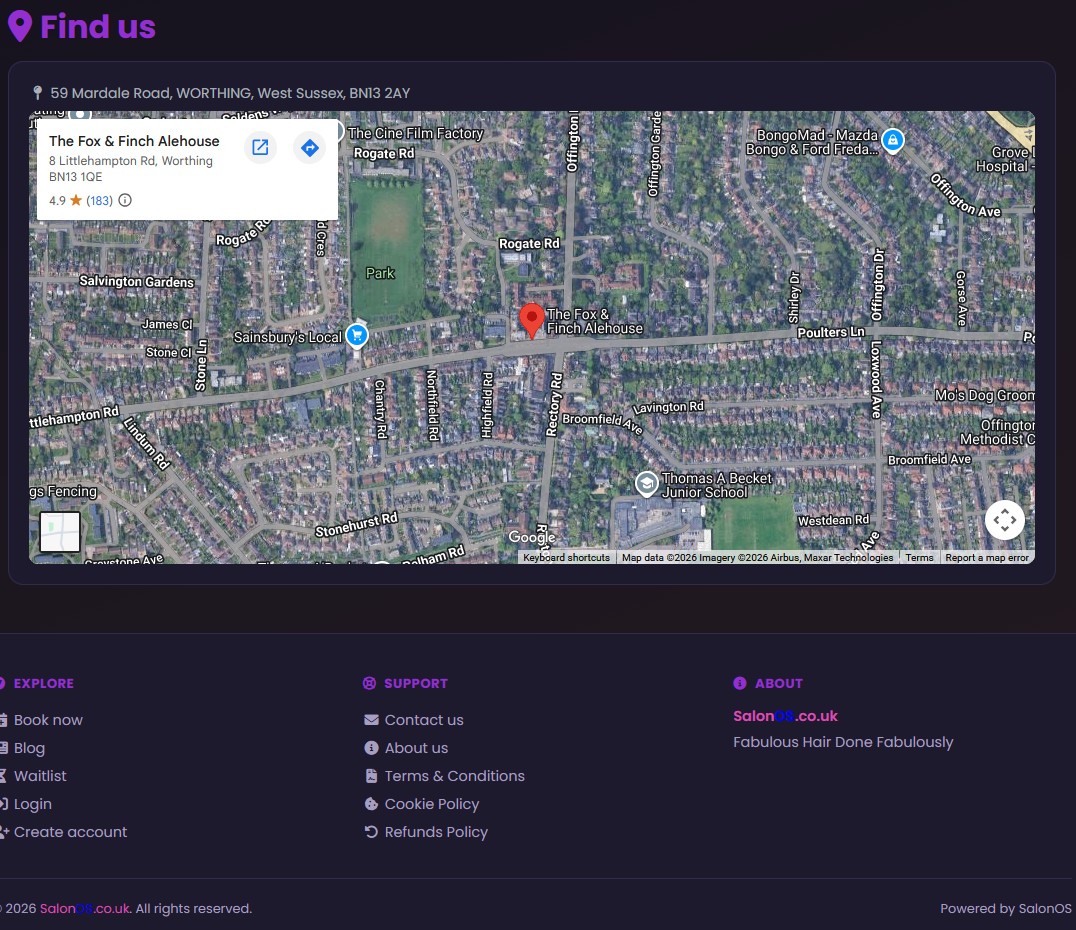Screen dimensions: 1076x930
Task: Click the Westdean Rd road label
Action: coord(834,520)
